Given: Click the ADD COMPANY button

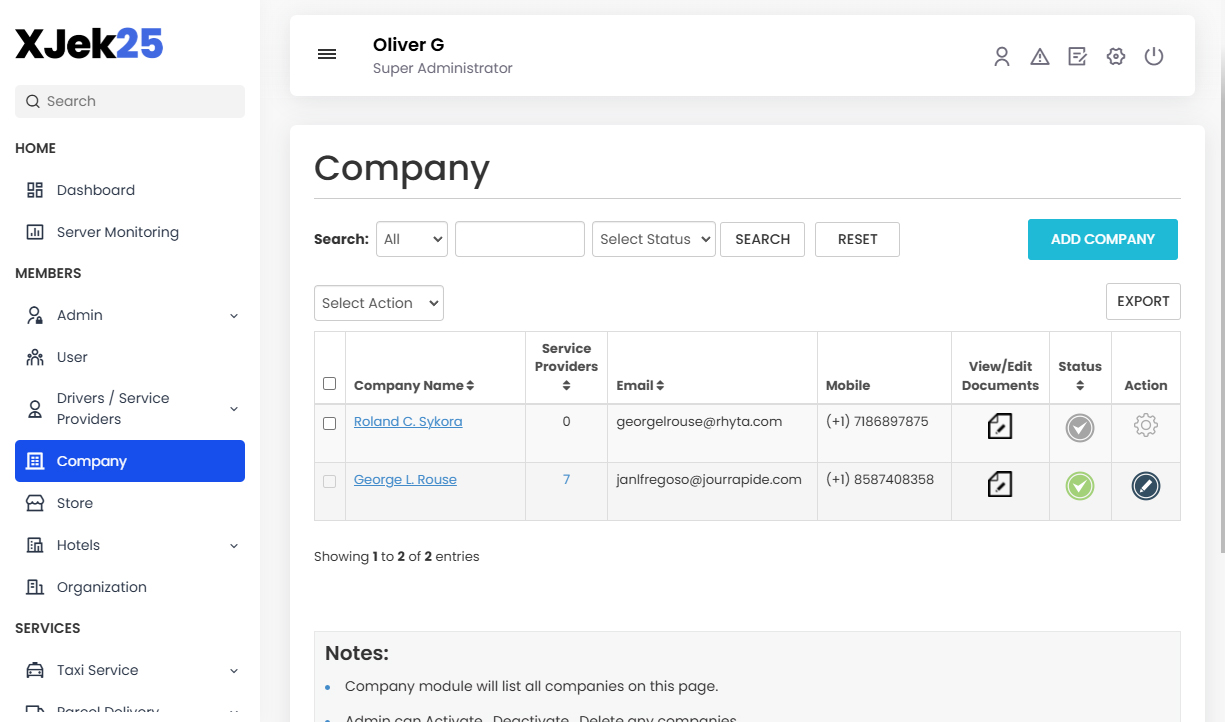Looking at the screenshot, I should 1102,239.
